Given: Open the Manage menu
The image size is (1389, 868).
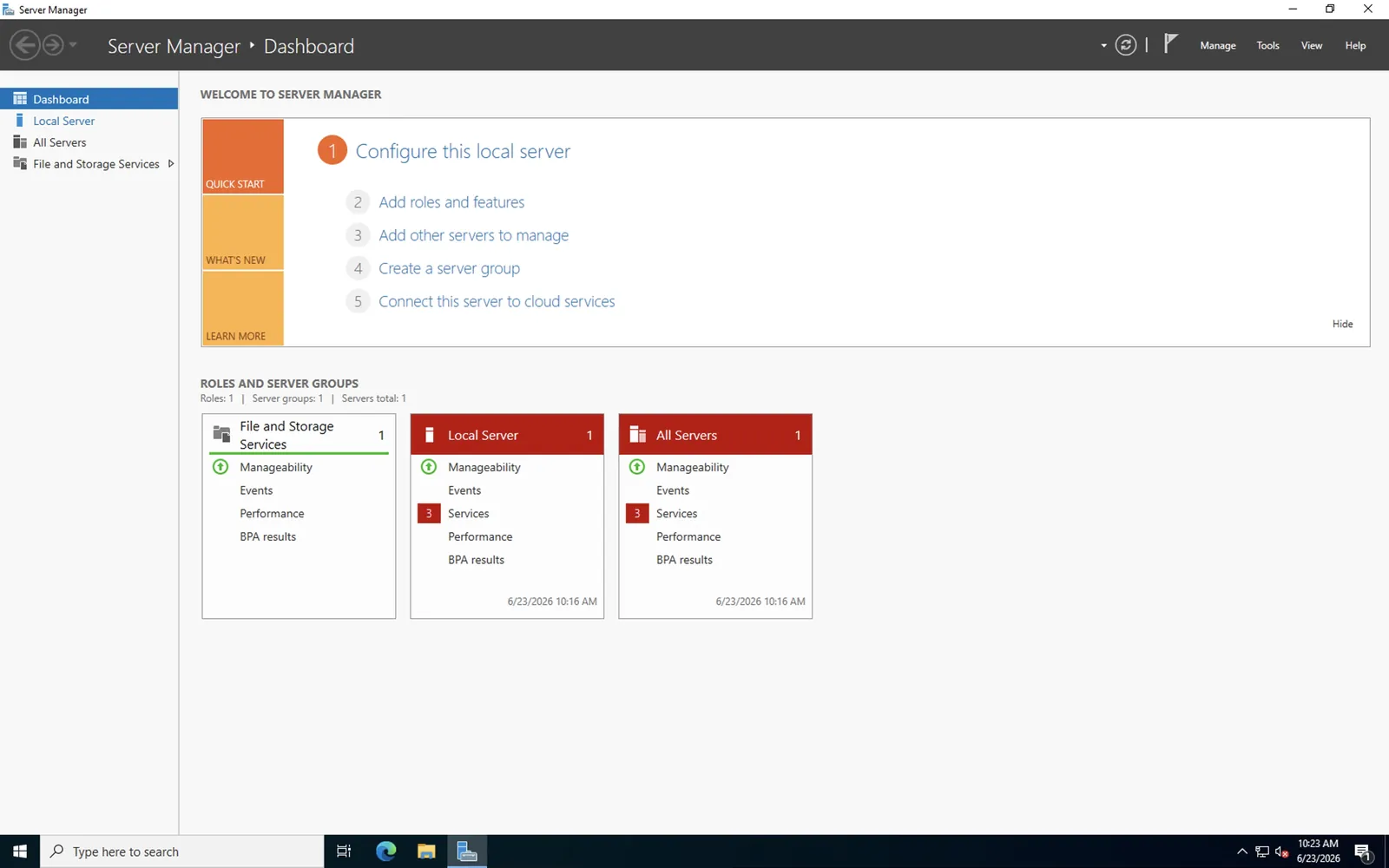Looking at the screenshot, I should tap(1217, 46).
